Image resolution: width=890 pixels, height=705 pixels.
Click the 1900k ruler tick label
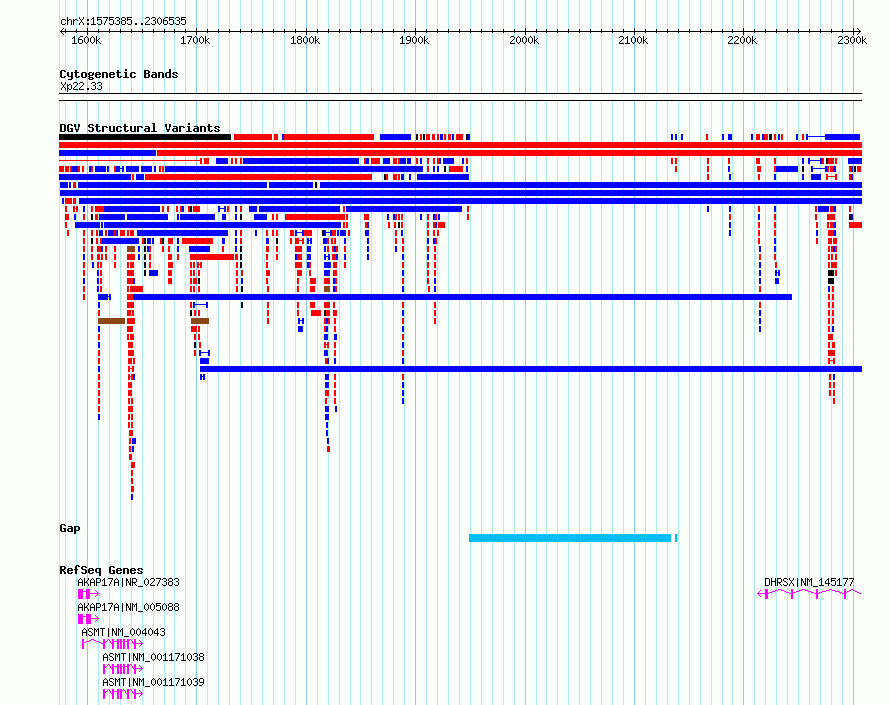414,40
